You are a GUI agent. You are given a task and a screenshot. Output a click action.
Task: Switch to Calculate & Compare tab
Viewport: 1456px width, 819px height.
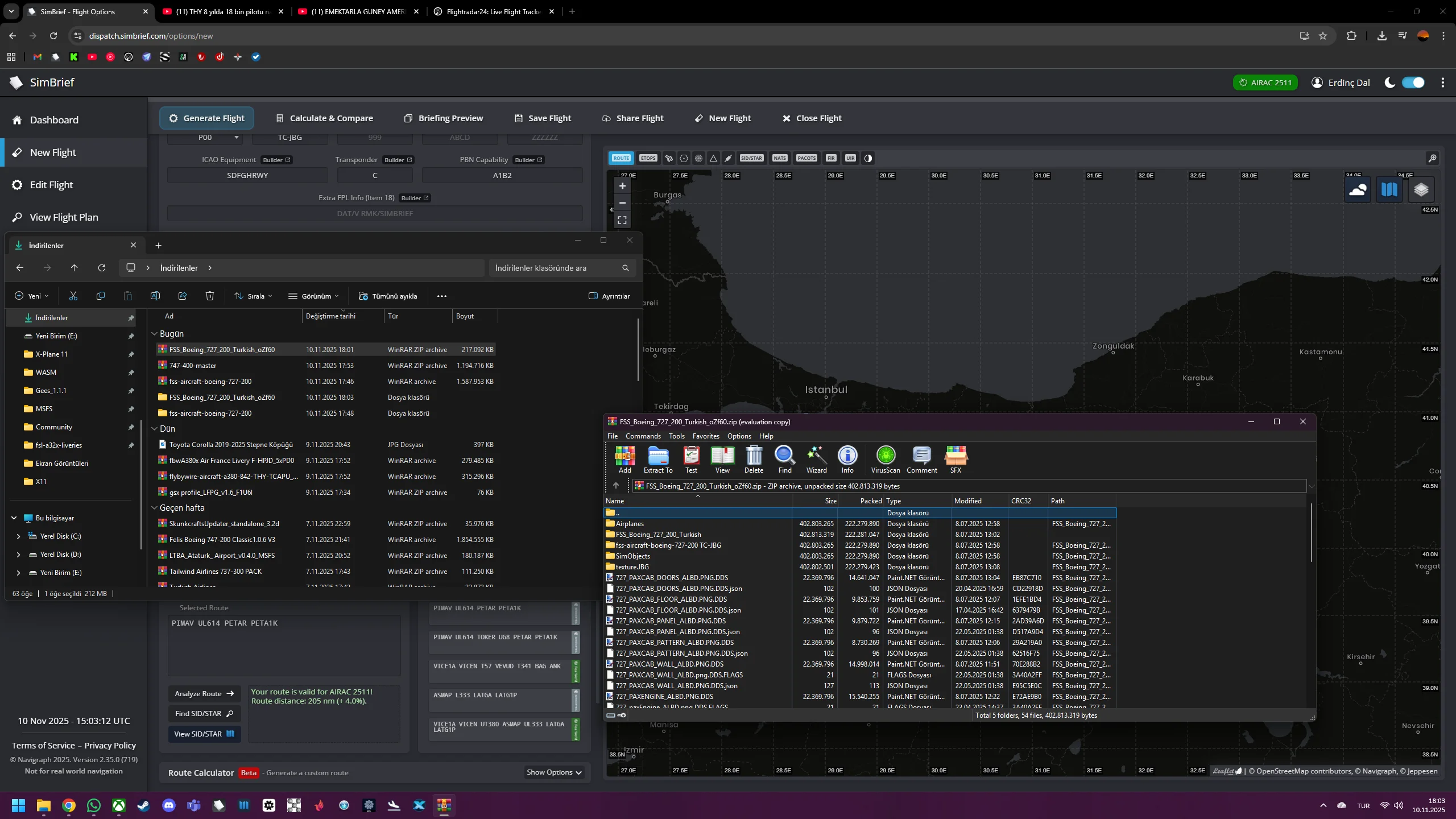(324, 118)
